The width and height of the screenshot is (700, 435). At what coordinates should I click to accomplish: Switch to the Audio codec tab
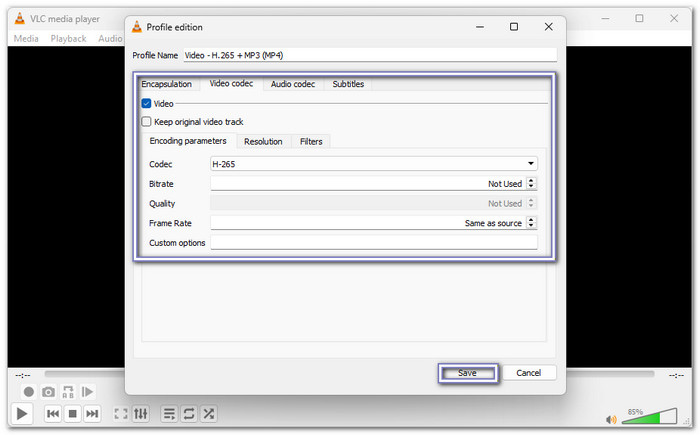coord(293,84)
